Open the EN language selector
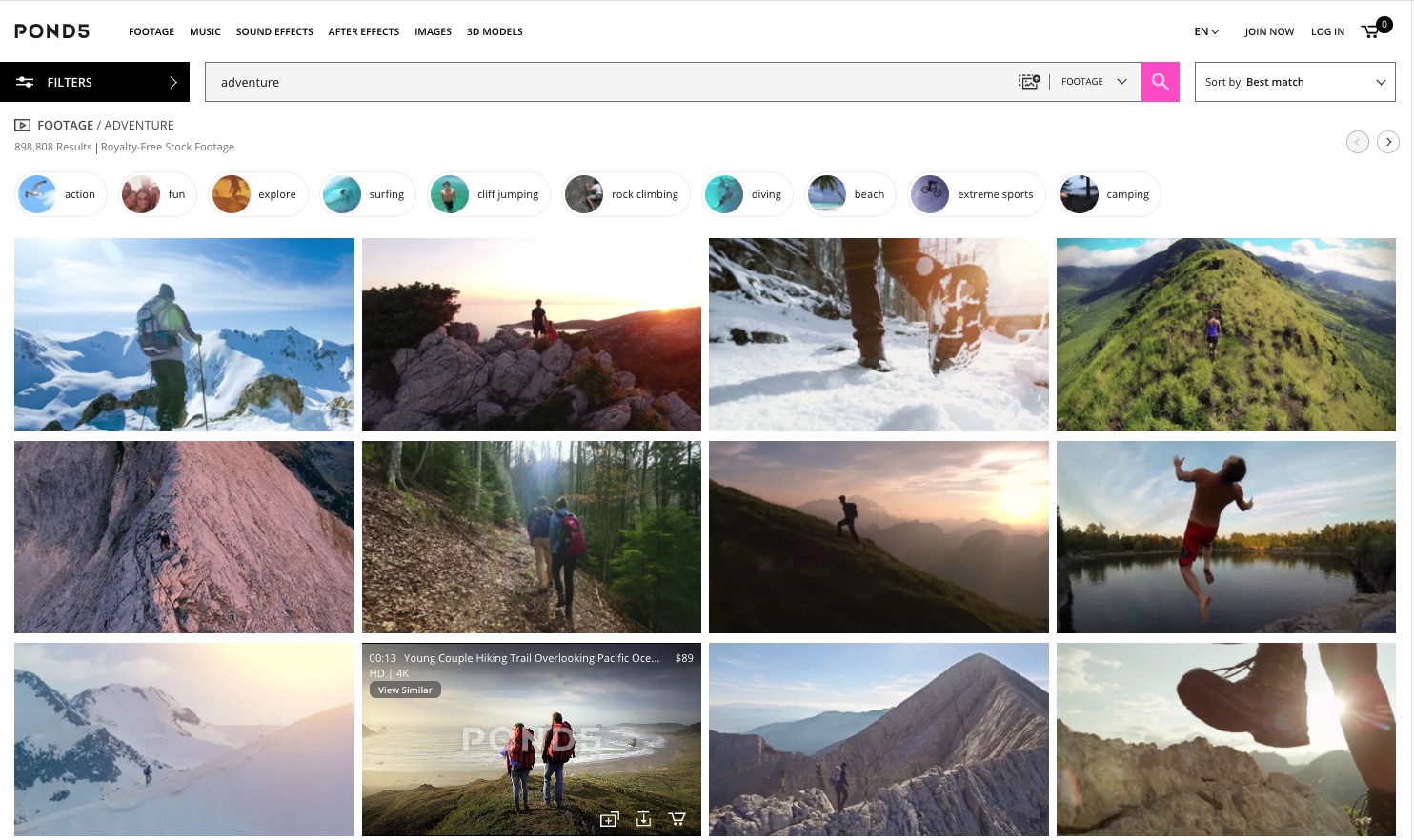 pos(1205,31)
